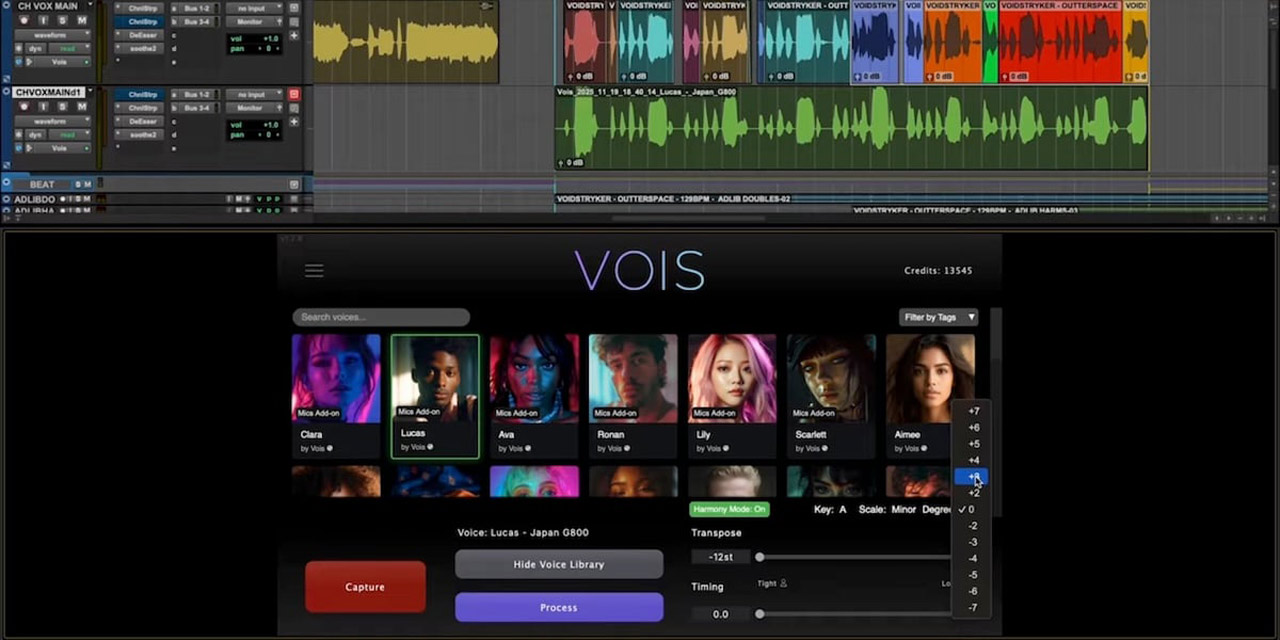This screenshot has height=640, width=1280.
Task: Solo the CHVOXMAINd1 track
Action: pyautogui.click(x=63, y=106)
